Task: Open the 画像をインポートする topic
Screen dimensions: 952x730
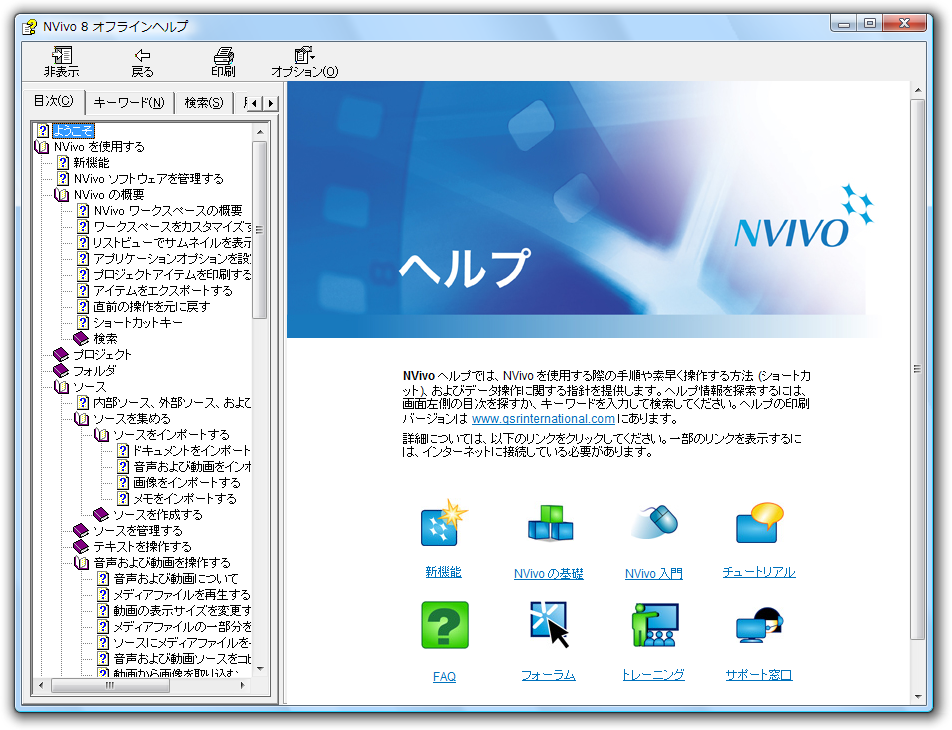Action: coord(187,483)
